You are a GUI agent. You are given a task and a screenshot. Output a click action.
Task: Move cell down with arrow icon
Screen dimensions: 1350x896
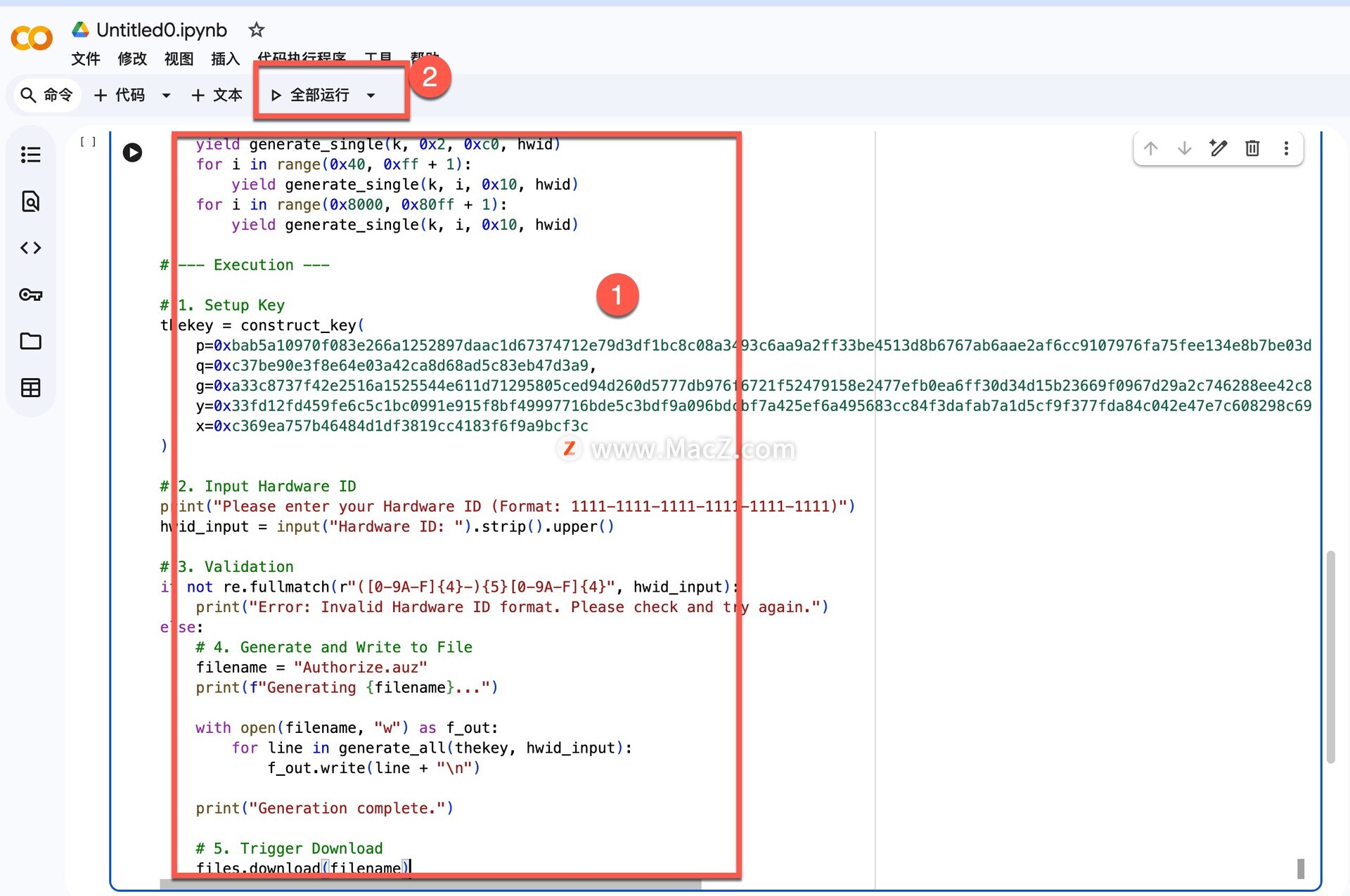coord(1184,148)
